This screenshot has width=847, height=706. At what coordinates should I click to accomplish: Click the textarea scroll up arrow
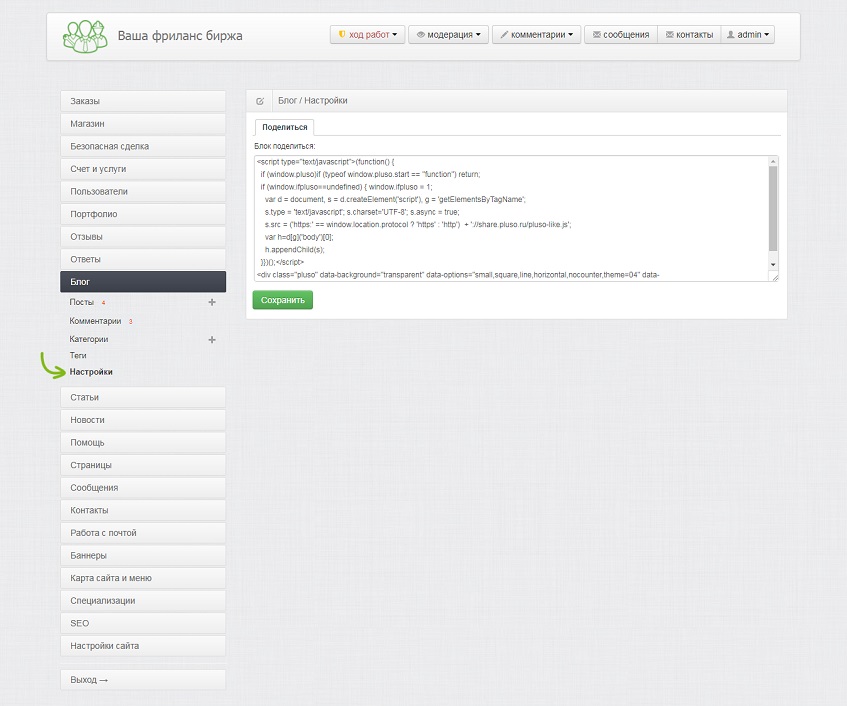773,161
